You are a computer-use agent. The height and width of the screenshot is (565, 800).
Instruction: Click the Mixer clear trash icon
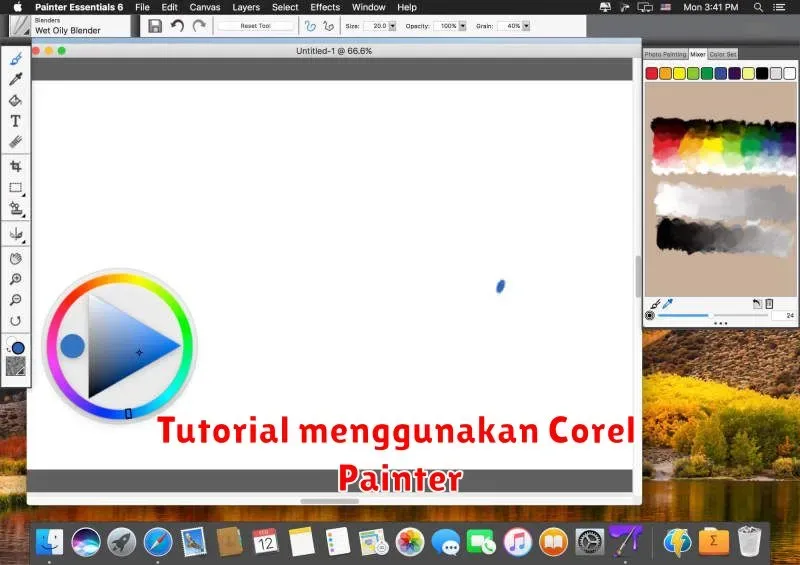pos(769,304)
